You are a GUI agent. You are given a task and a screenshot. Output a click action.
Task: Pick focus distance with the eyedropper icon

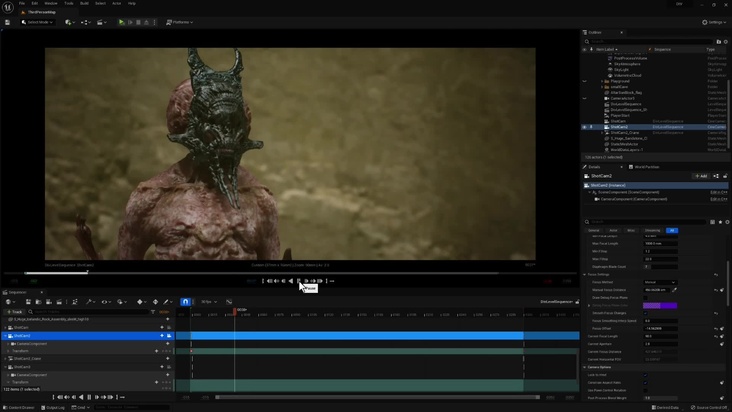[x=675, y=290]
